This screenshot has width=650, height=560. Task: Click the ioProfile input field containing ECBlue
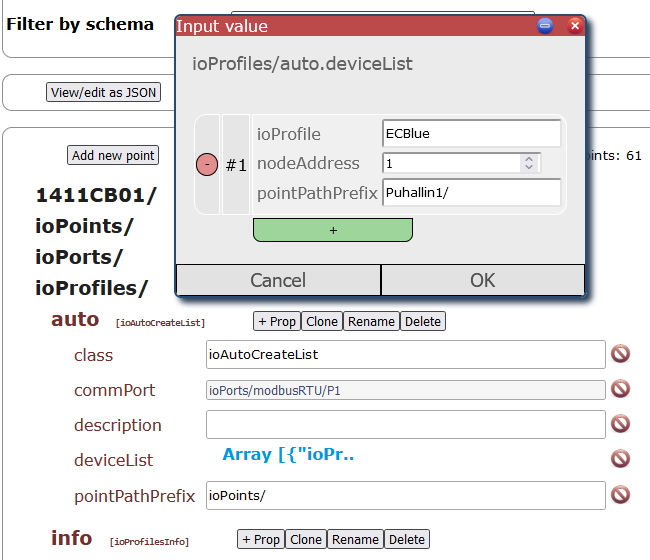coord(471,134)
